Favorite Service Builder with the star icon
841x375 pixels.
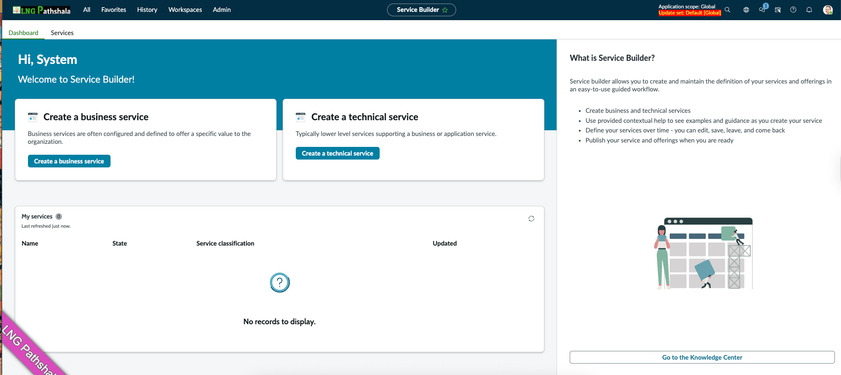coord(445,10)
